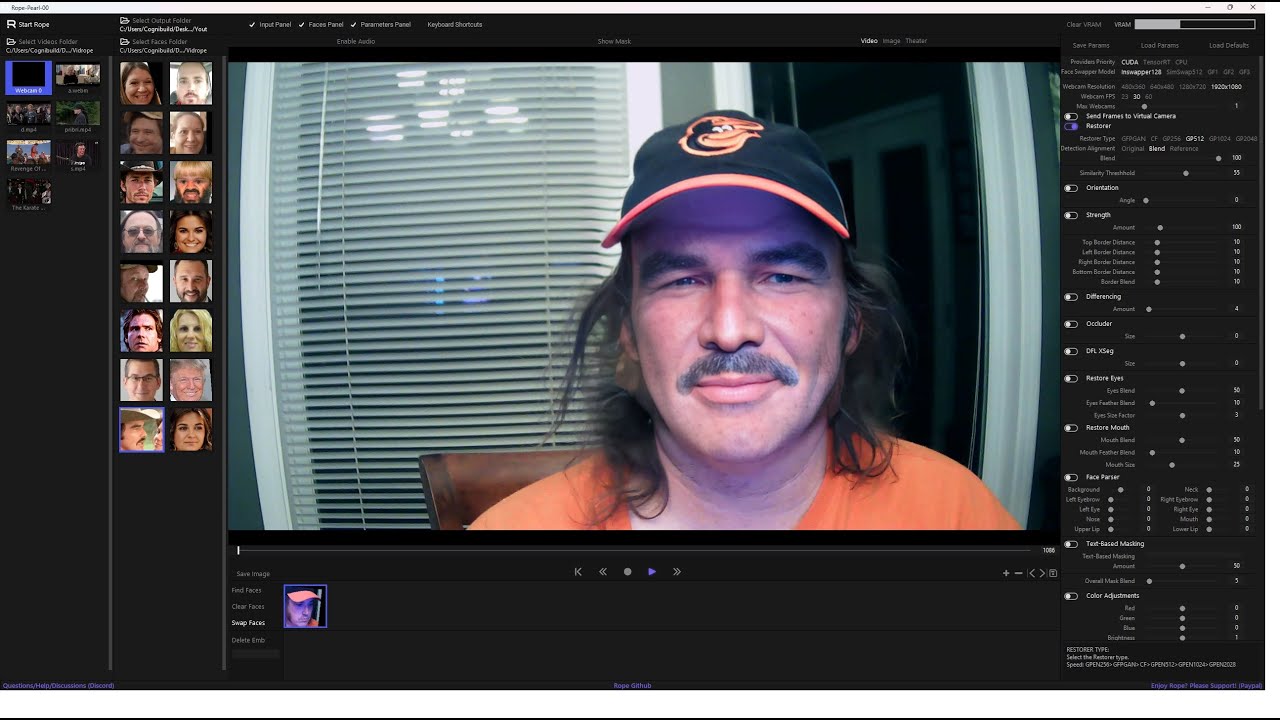Enable the Orientation toggle
Image resolution: width=1280 pixels, height=720 pixels.
(x=1071, y=188)
